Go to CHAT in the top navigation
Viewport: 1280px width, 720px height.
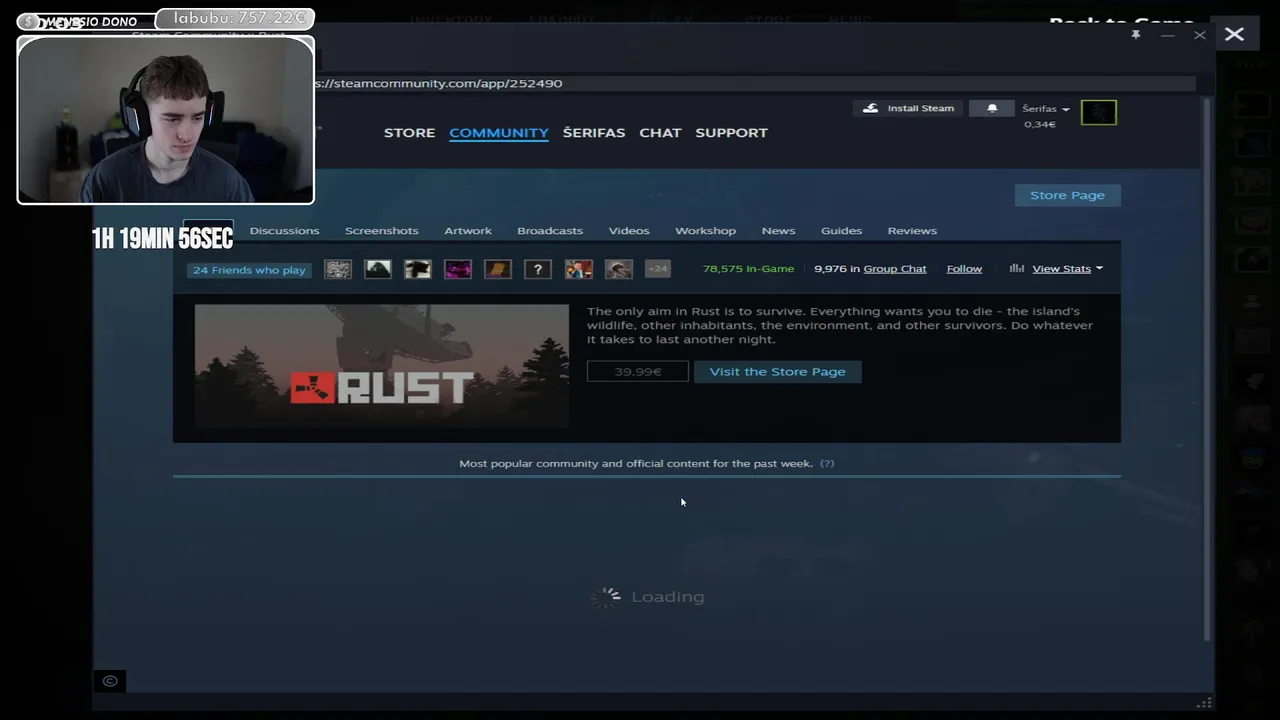(x=660, y=132)
